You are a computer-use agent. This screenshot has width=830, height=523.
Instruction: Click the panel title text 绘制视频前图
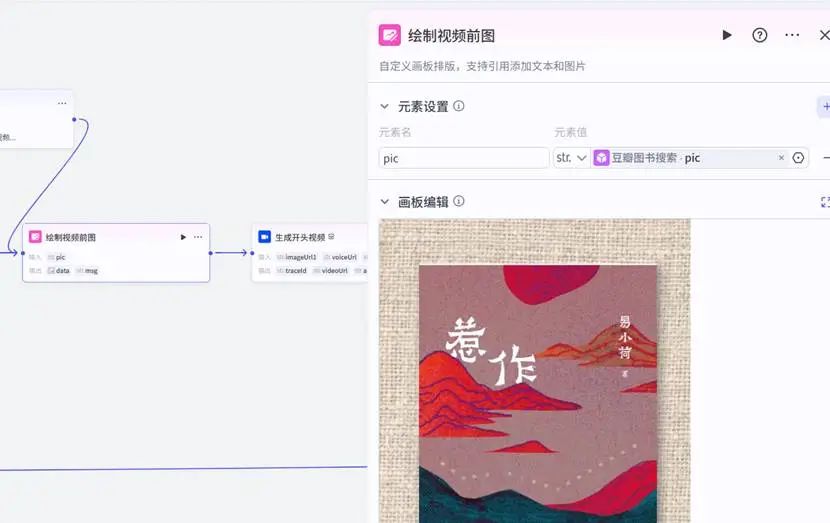452,36
